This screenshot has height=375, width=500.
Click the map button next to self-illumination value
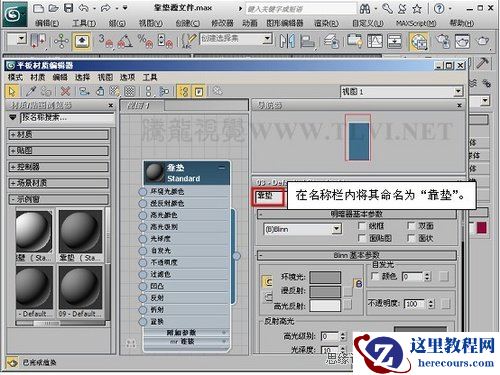(444, 276)
